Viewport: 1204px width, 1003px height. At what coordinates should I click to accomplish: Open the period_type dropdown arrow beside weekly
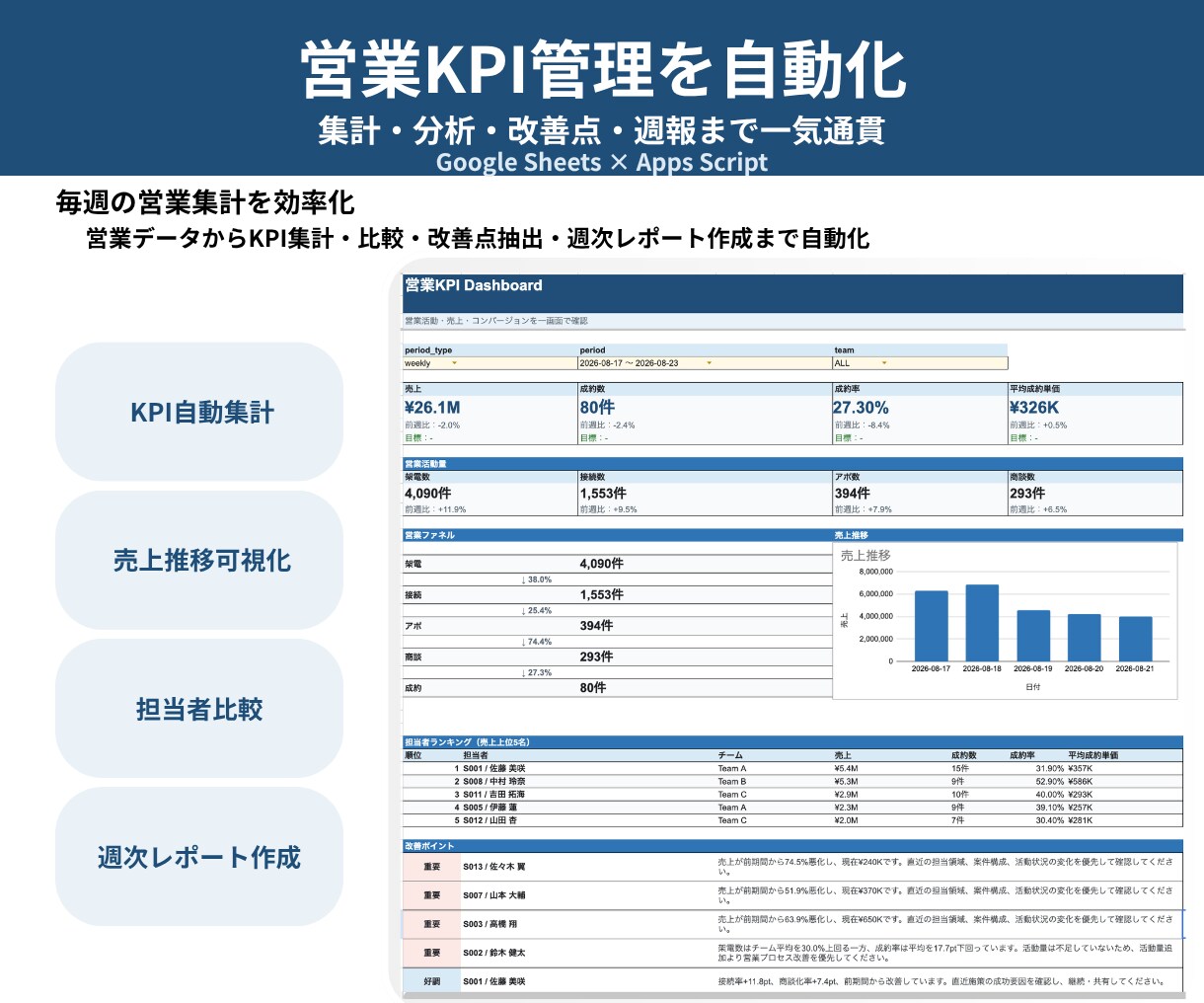coord(454,363)
